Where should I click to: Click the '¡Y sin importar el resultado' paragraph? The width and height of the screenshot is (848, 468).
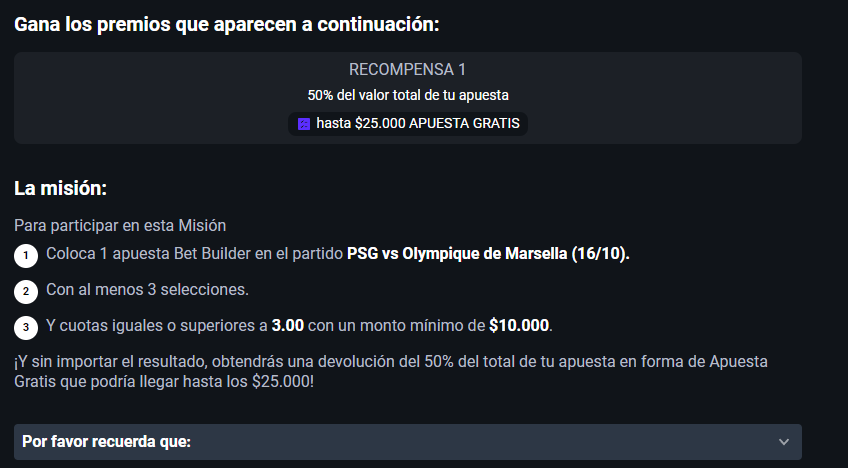tap(391, 372)
